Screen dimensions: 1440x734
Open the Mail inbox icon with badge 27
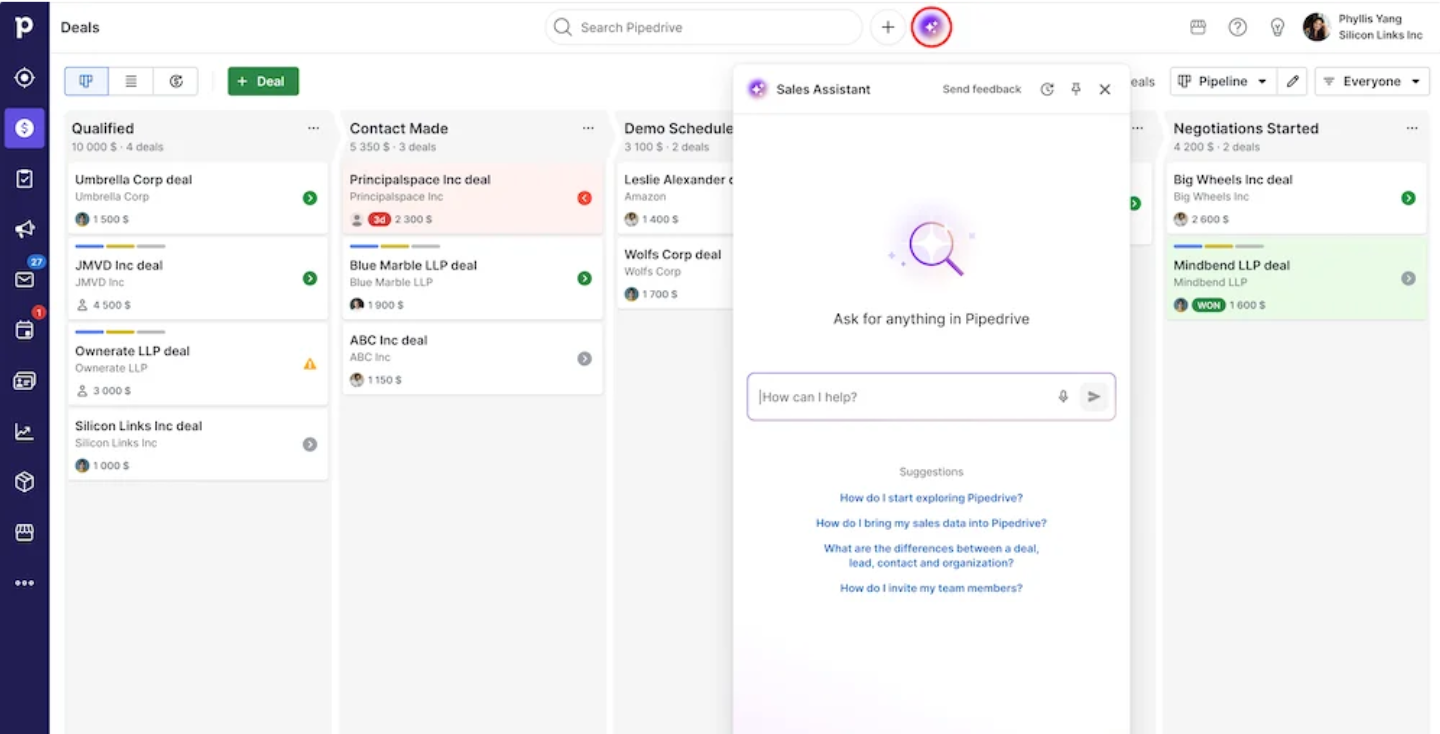tap(24, 280)
